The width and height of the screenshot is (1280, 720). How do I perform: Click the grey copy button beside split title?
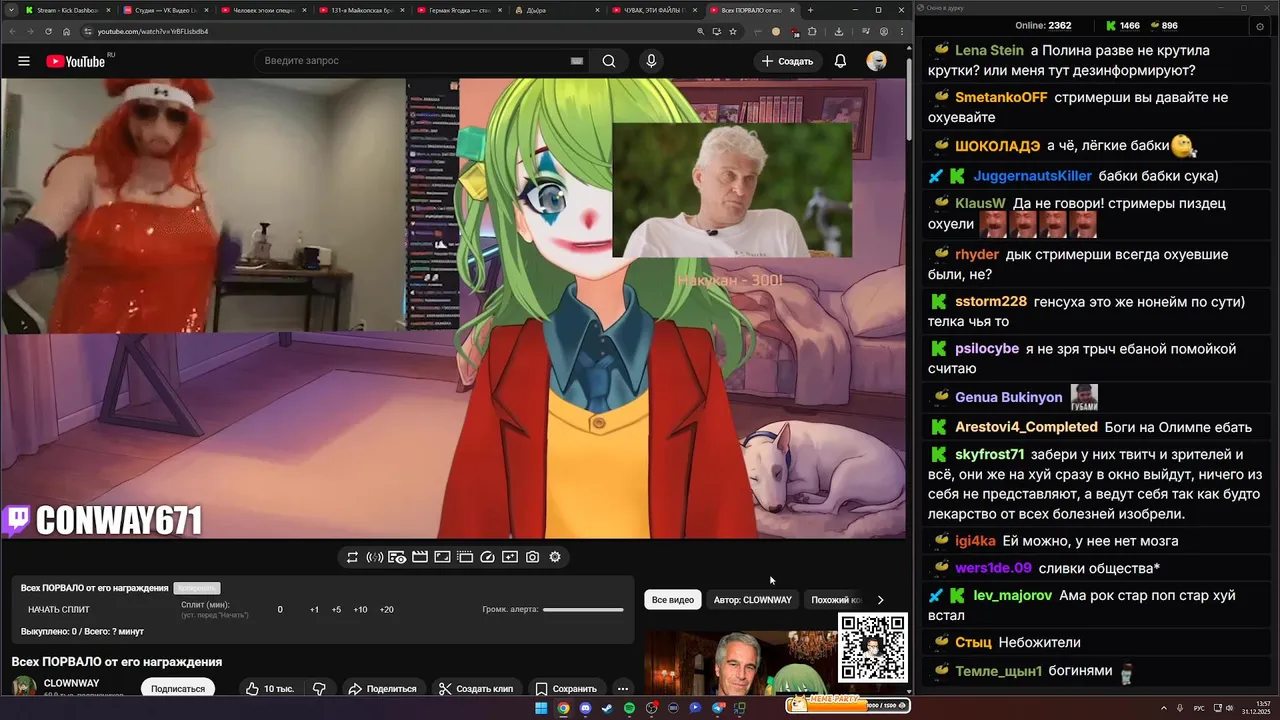[x=196, y=588]
